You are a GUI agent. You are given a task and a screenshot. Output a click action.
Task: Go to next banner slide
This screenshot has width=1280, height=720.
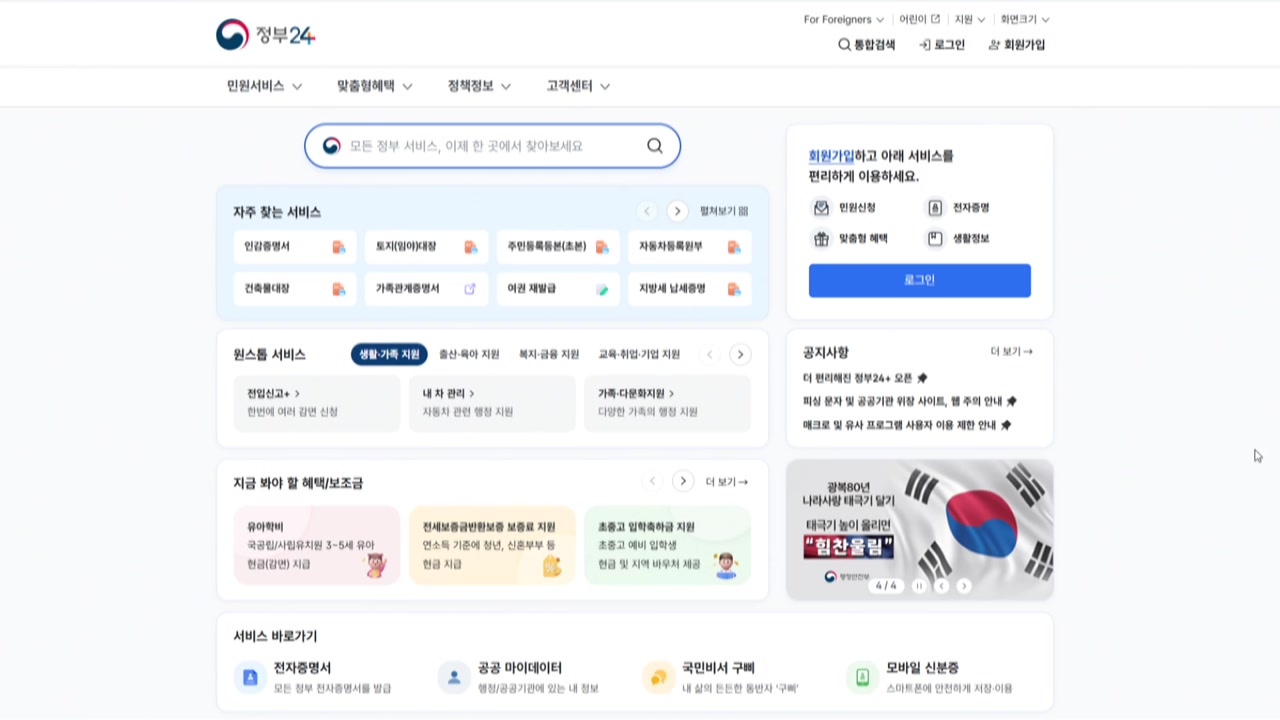pos(964,586)
